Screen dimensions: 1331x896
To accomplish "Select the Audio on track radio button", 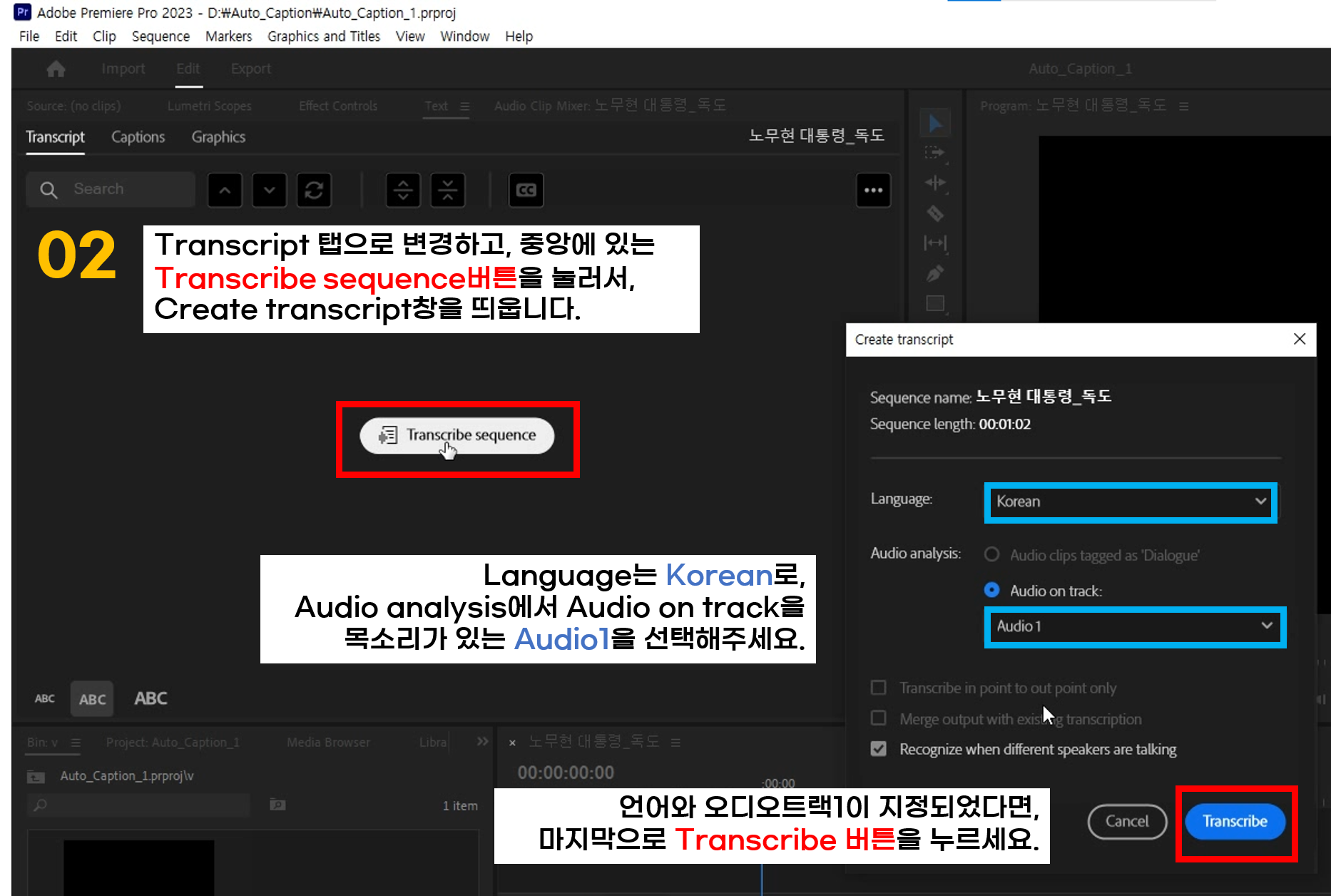I will [991, 590].
